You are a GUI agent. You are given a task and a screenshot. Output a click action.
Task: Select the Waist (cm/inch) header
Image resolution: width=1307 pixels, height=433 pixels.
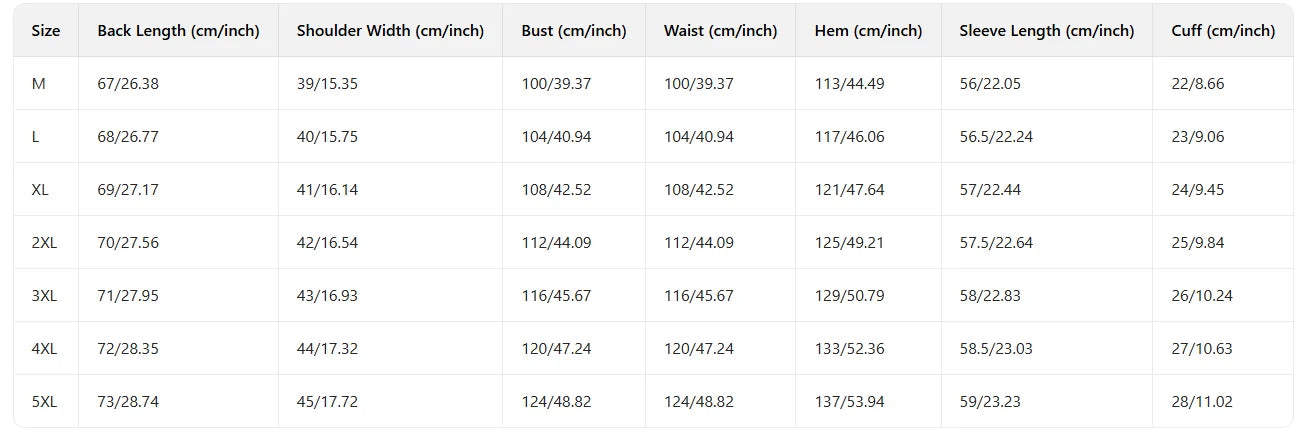tap(720, 31)
